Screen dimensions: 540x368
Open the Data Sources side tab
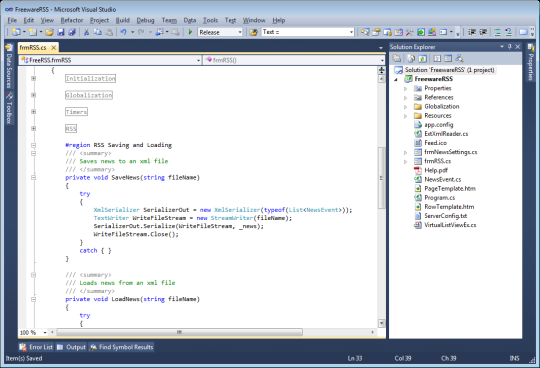[9, 66]
